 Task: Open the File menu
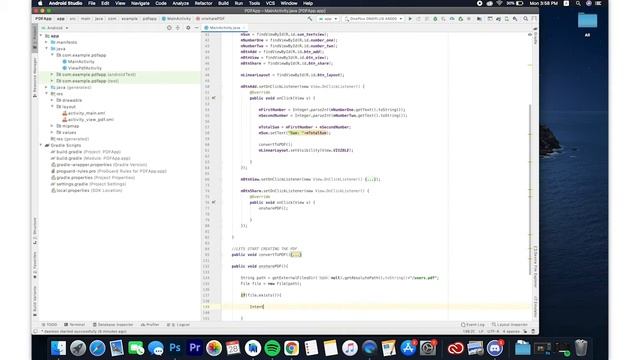92,3
